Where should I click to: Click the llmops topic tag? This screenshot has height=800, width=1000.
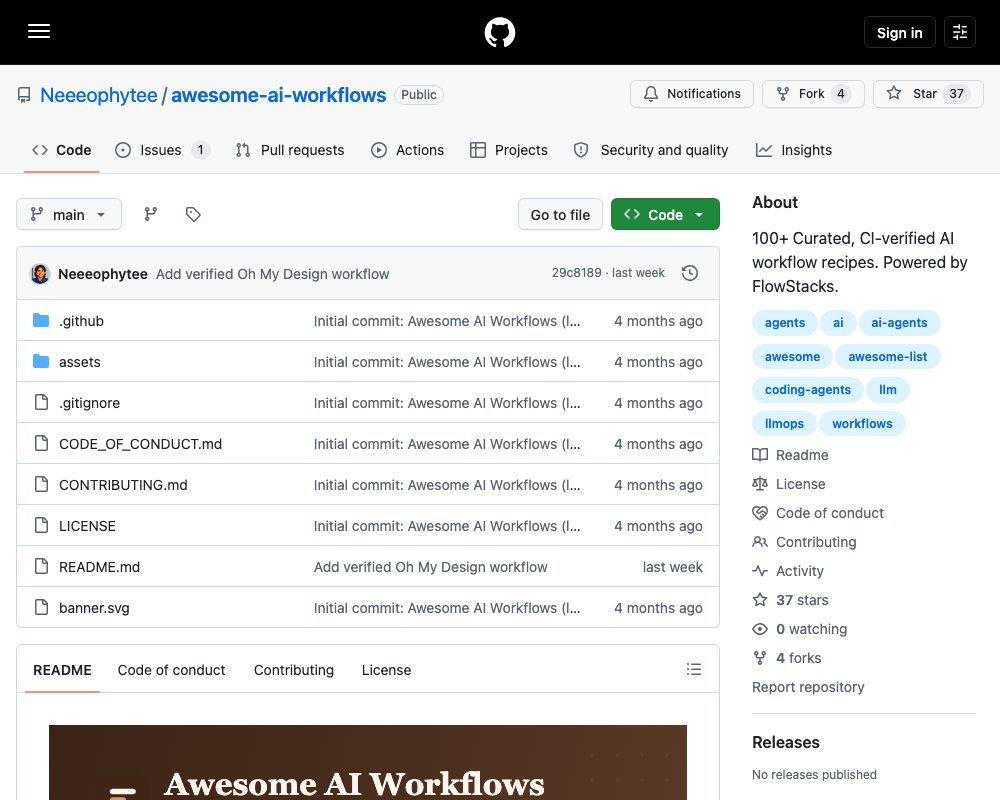[x=784, y=424]
